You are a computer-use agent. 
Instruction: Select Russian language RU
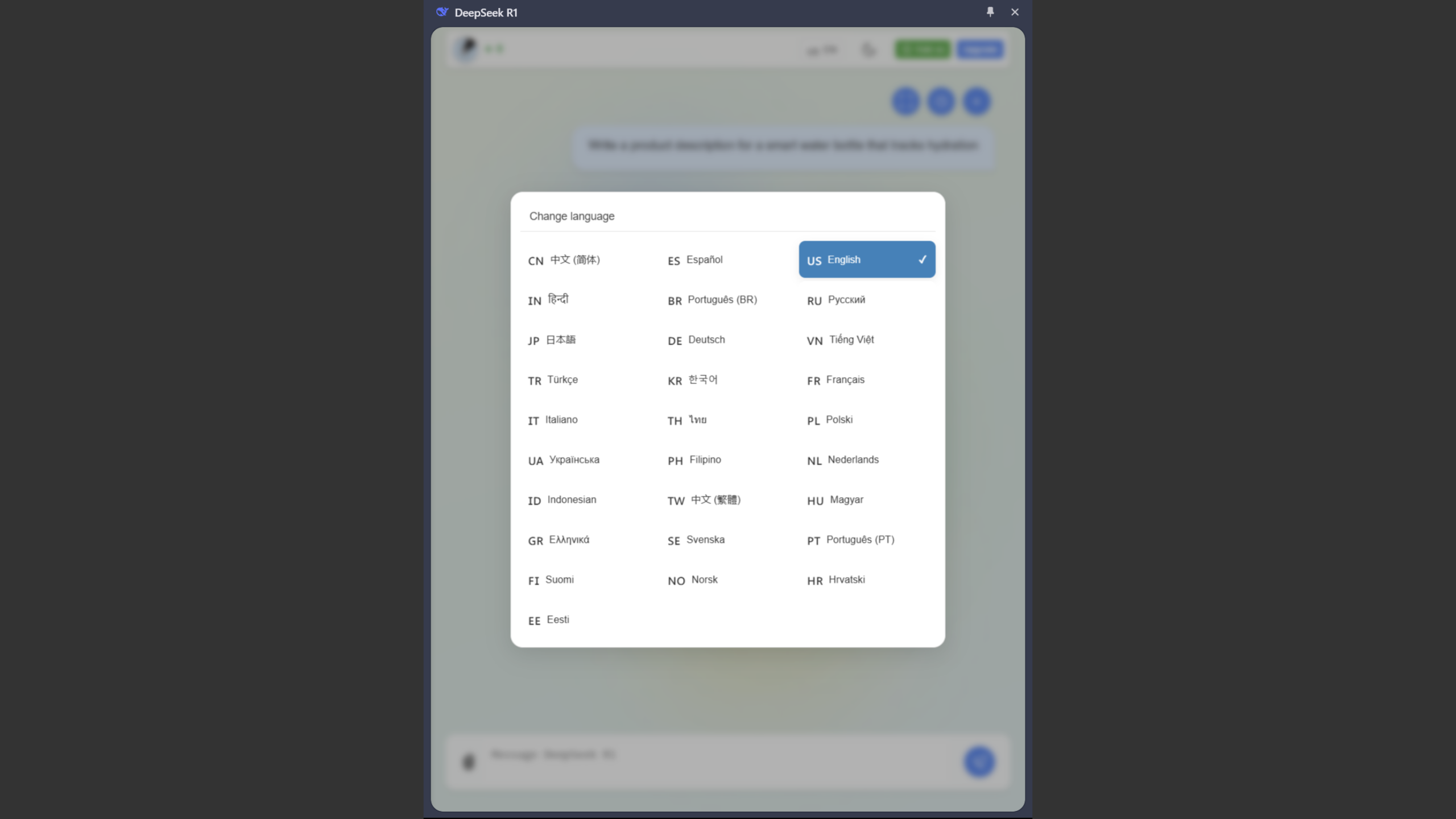(867, 300)
